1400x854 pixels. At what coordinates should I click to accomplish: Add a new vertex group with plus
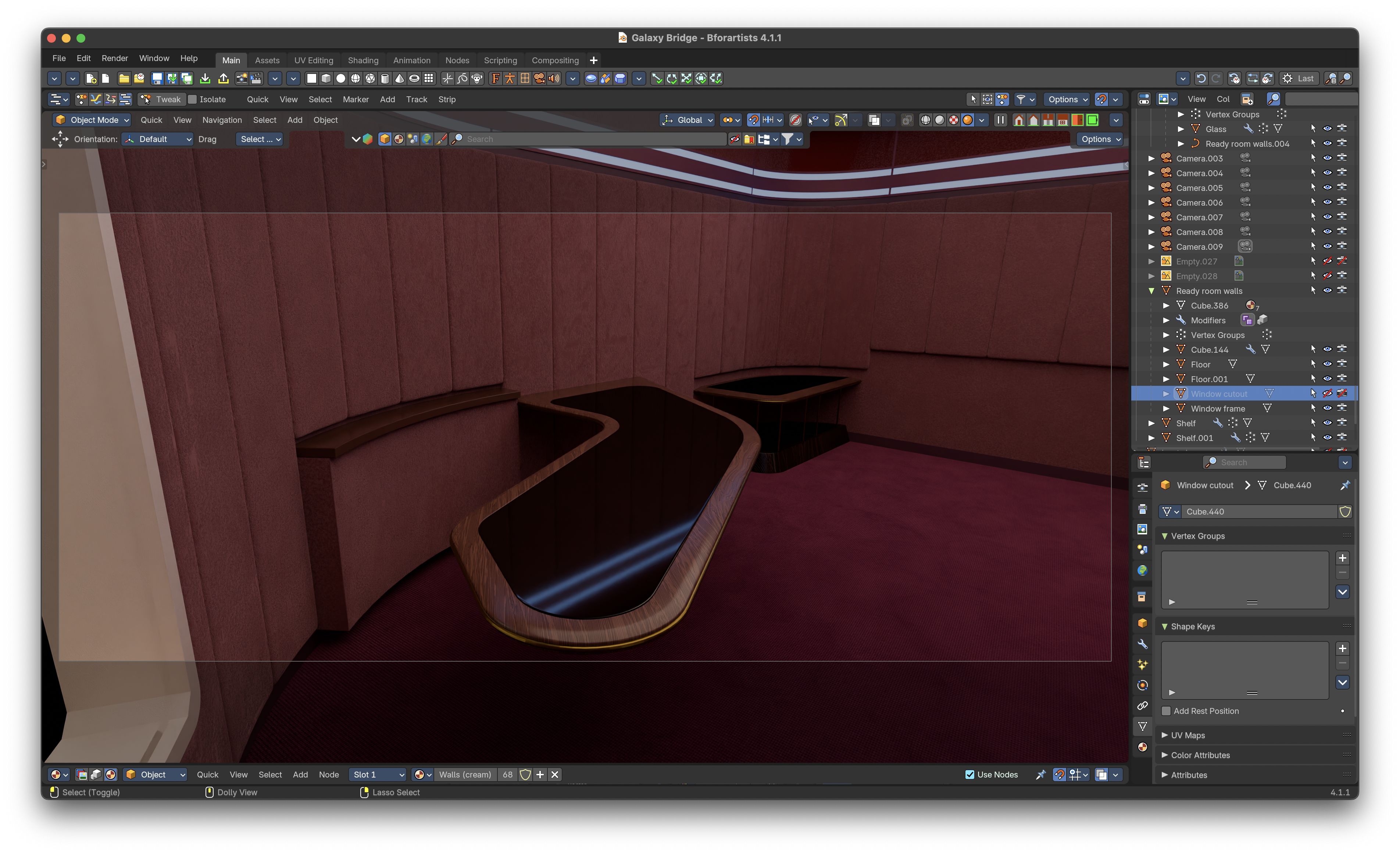[x=1342, y=558]
